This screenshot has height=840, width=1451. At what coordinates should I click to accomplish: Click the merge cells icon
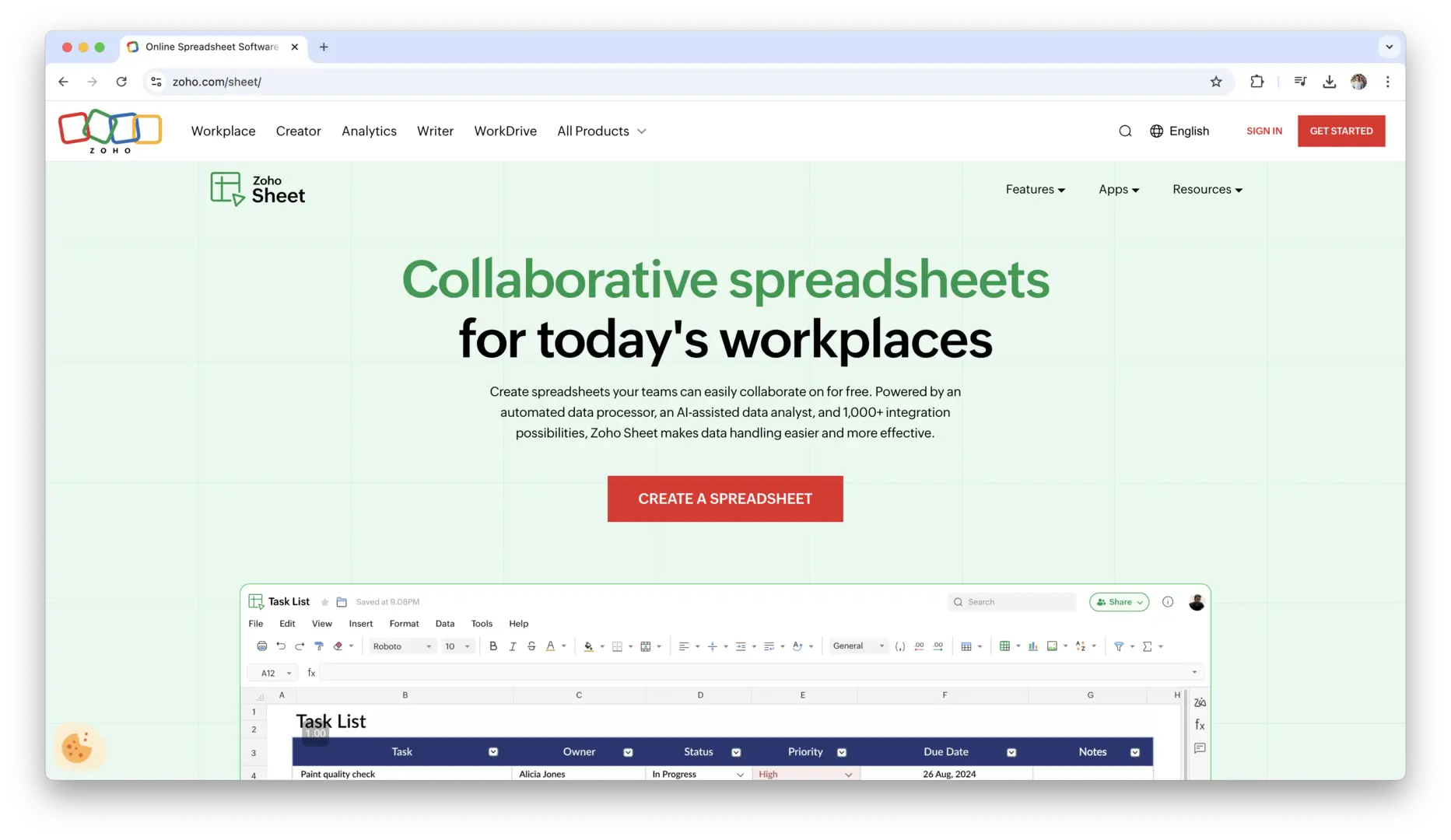645,646
